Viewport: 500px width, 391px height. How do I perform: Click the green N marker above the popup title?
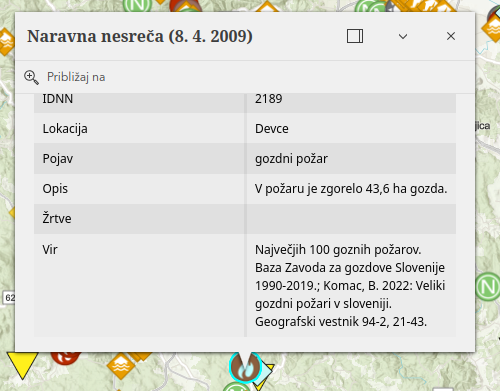pos(138,6)
